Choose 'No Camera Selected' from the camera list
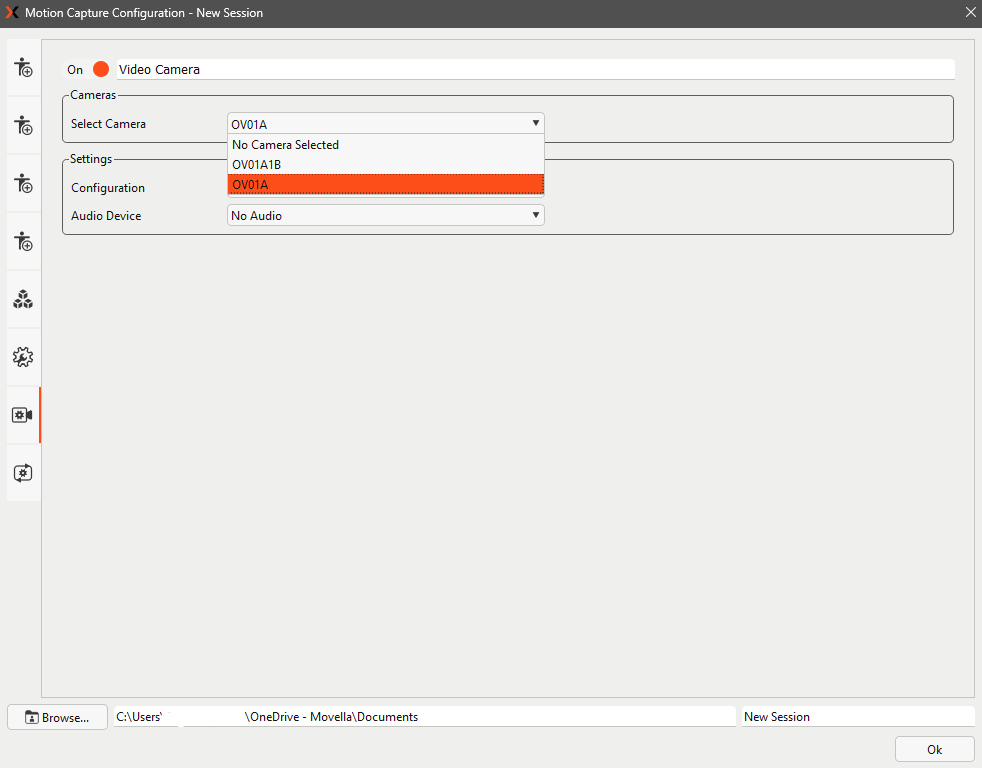 [x=386, y=145]
